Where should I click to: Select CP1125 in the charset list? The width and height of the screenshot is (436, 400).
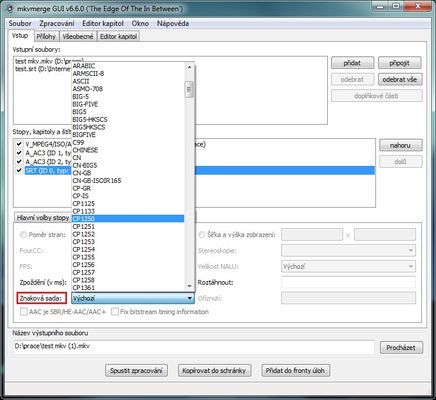click(128, 204)
